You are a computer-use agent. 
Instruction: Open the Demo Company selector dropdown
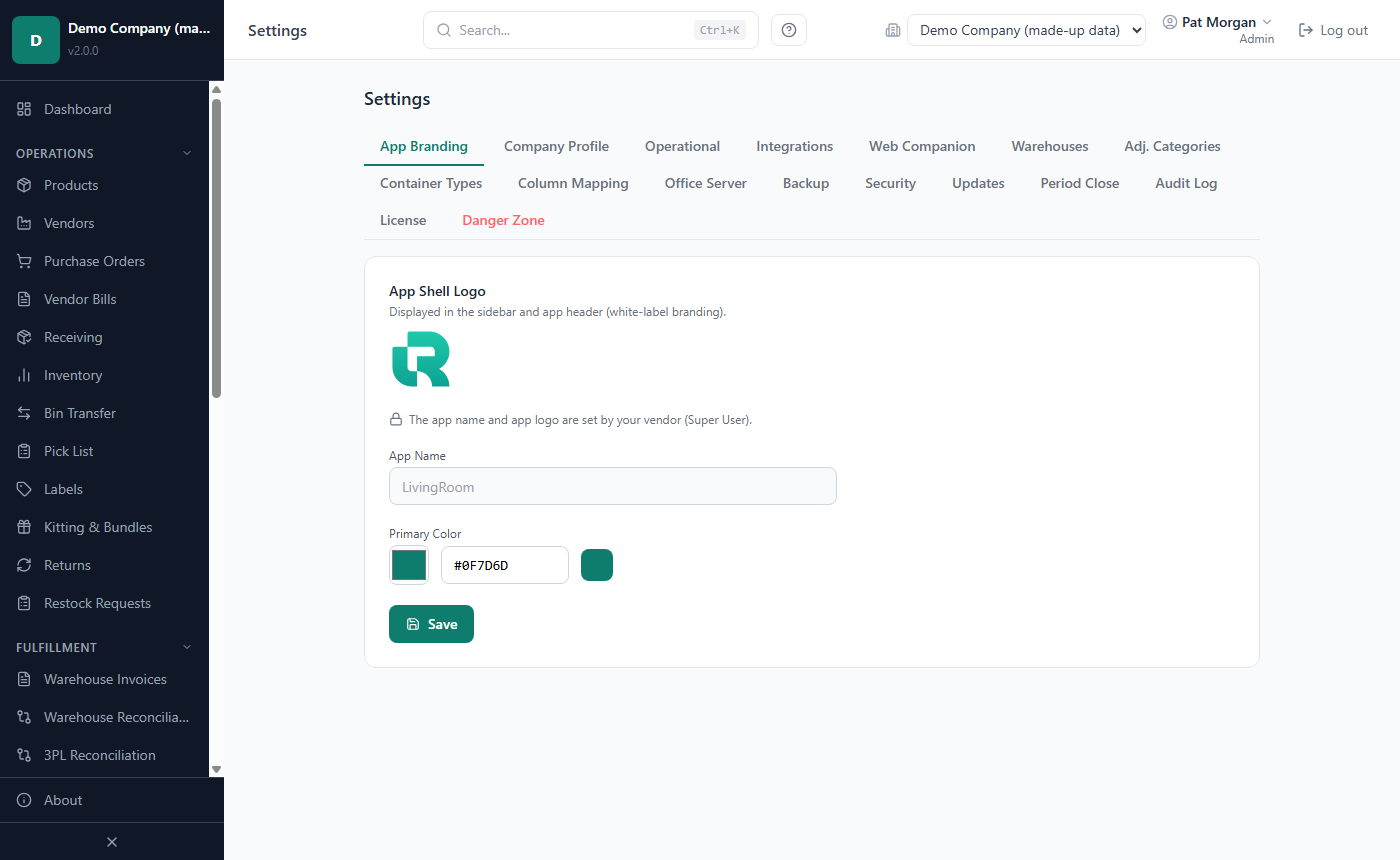(1026, 30)
